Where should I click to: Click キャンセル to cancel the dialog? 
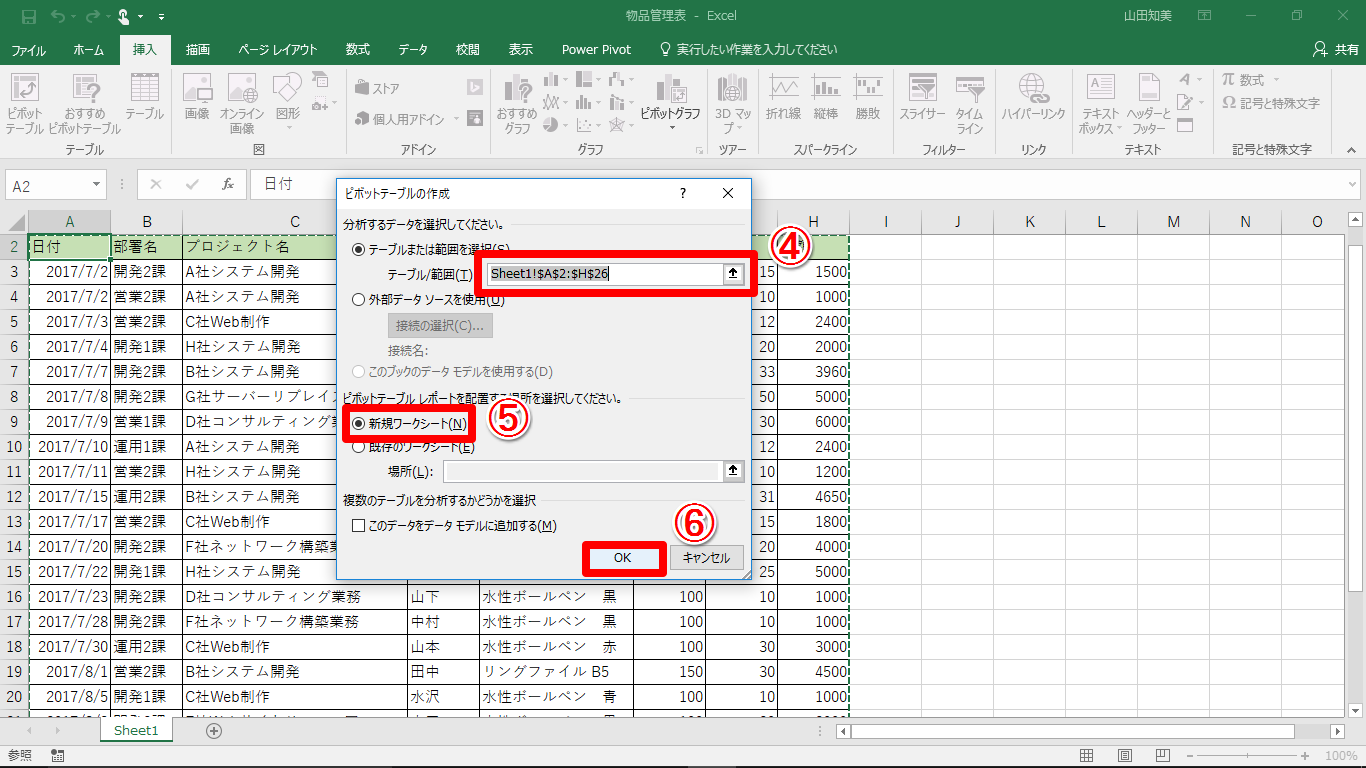[707, 558]
